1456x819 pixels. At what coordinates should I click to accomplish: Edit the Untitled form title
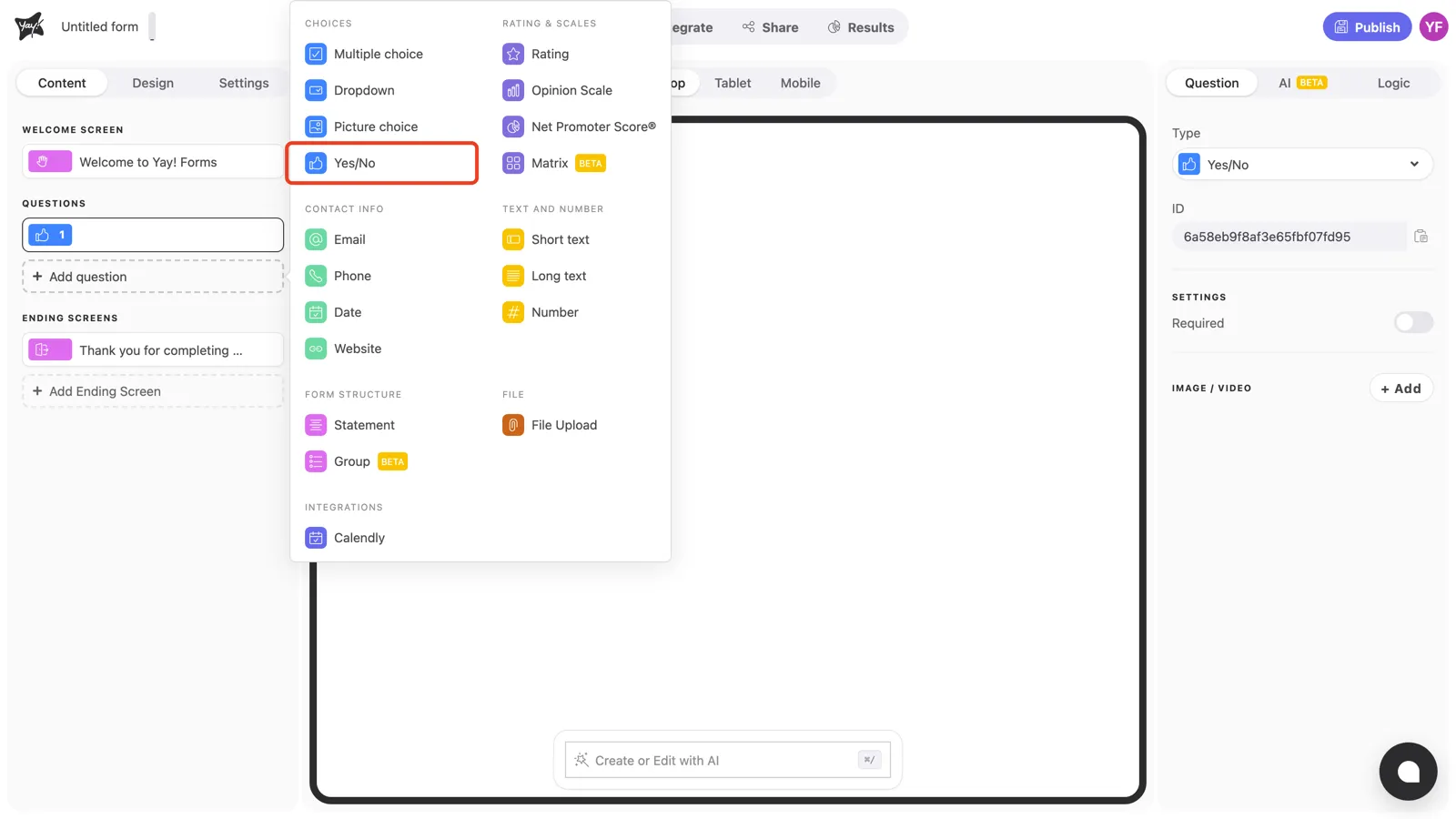click(100, 26)
